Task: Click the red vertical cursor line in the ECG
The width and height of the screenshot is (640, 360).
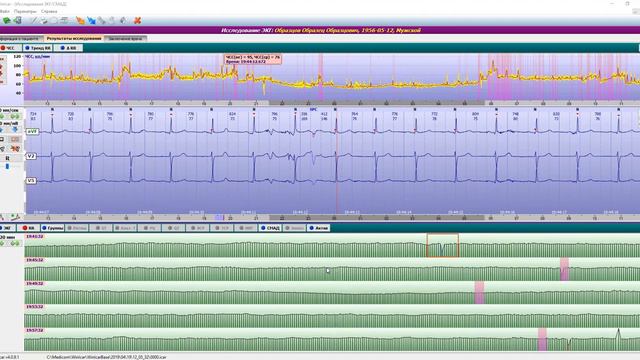Action: (x=337, y=163)
